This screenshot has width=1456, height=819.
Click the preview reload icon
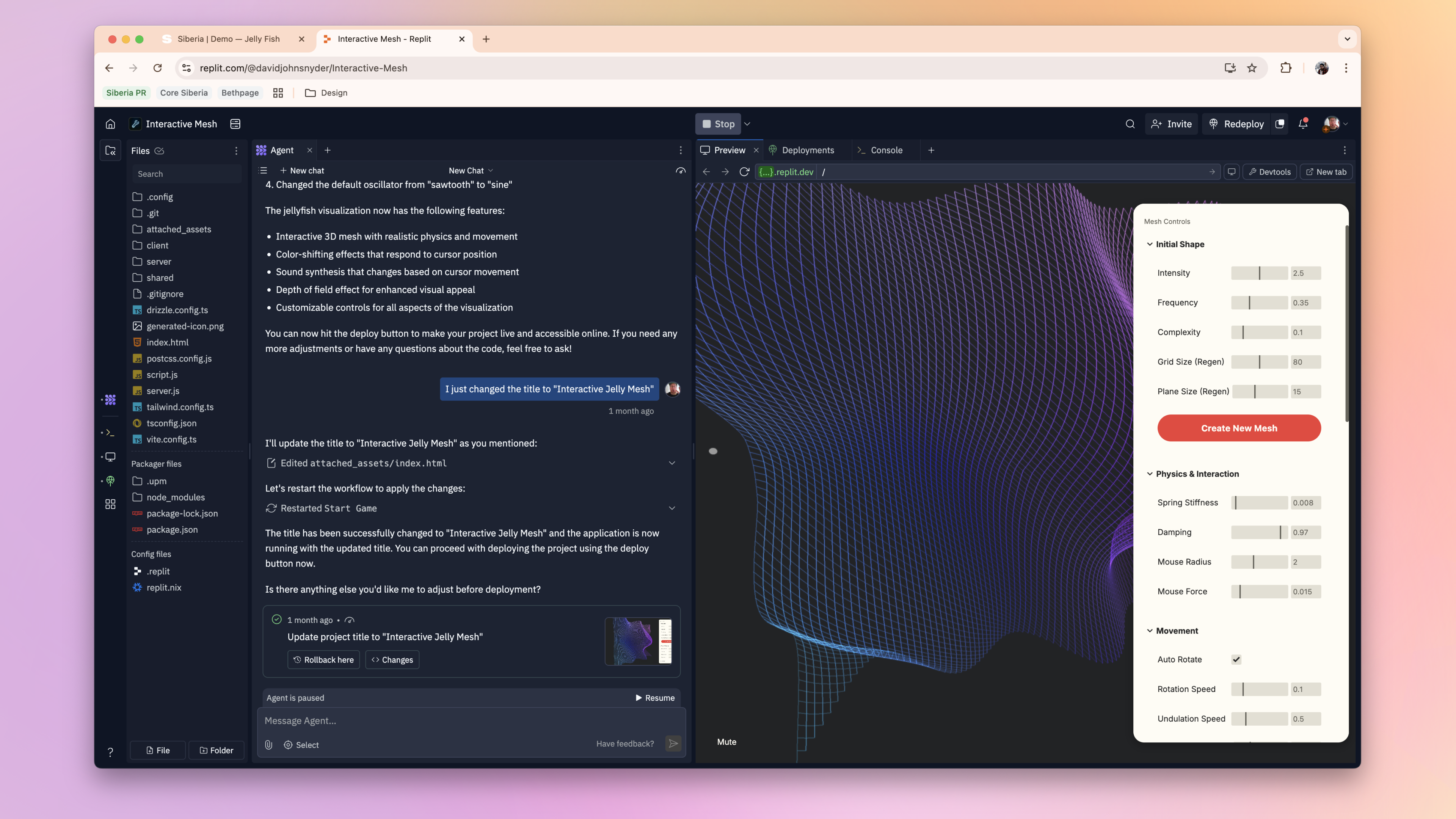[744, 172]
